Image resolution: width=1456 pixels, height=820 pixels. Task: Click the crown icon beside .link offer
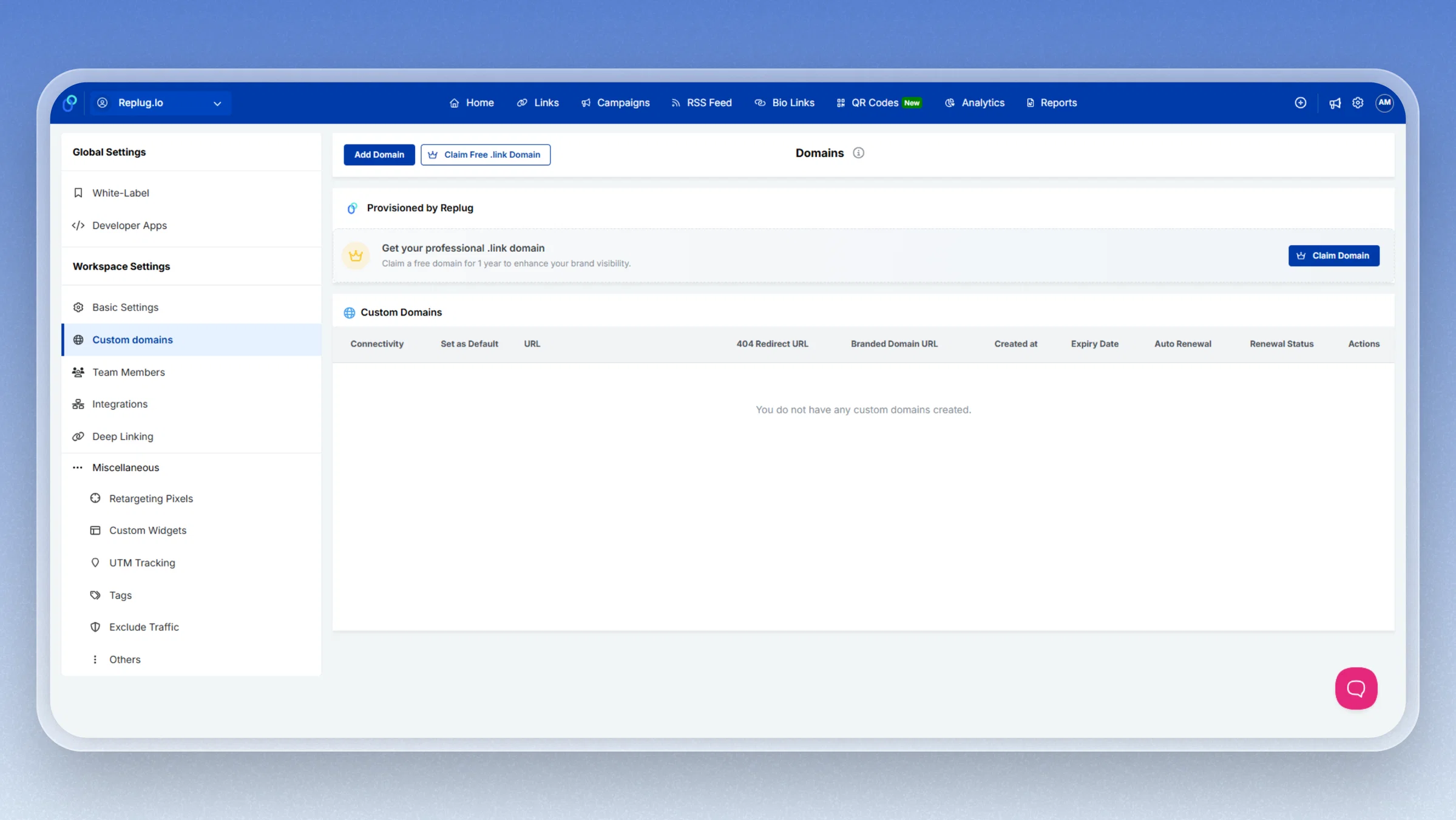356,256
